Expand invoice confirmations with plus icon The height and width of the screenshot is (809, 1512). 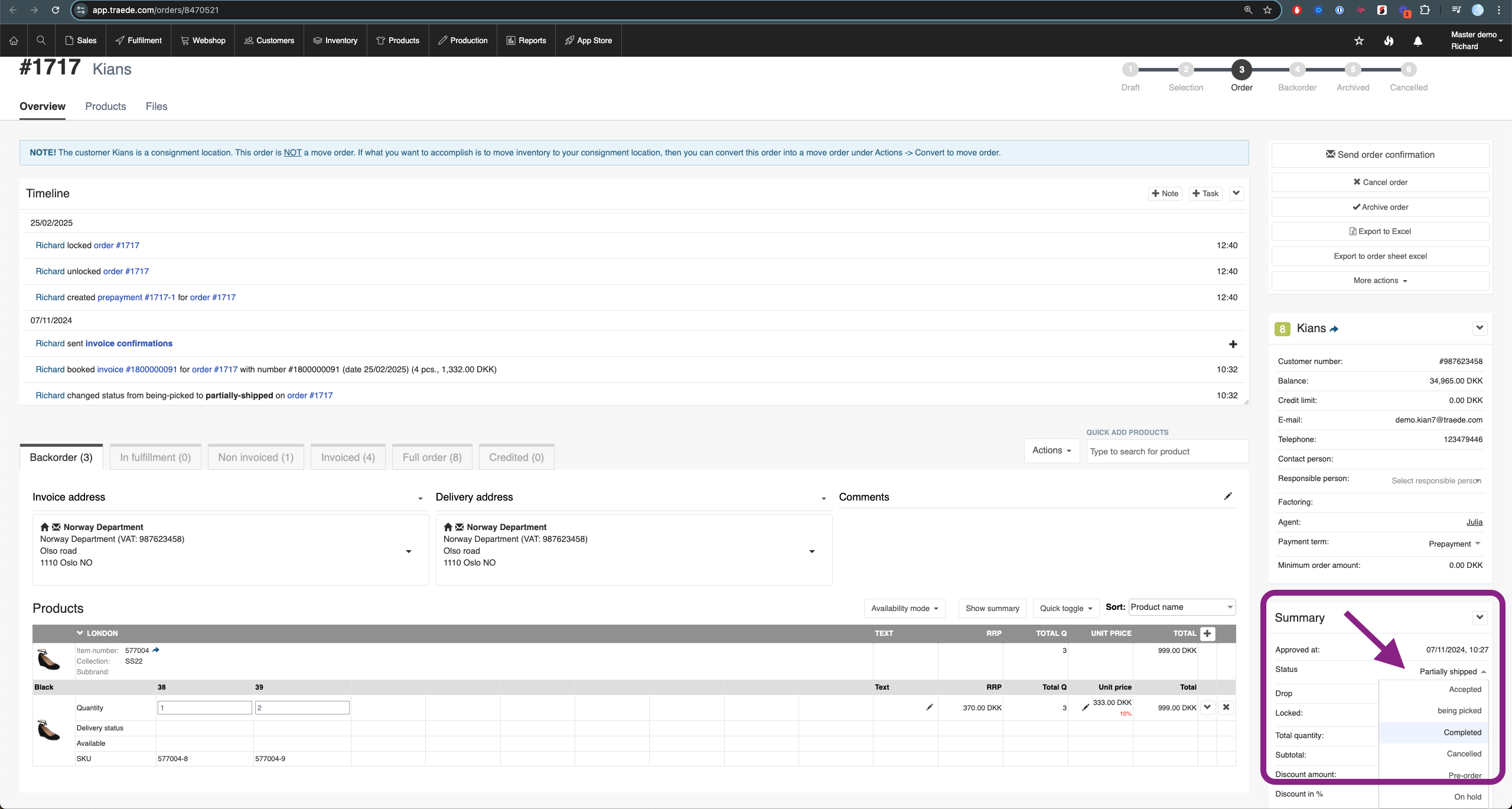click(x=1233, y=345)
